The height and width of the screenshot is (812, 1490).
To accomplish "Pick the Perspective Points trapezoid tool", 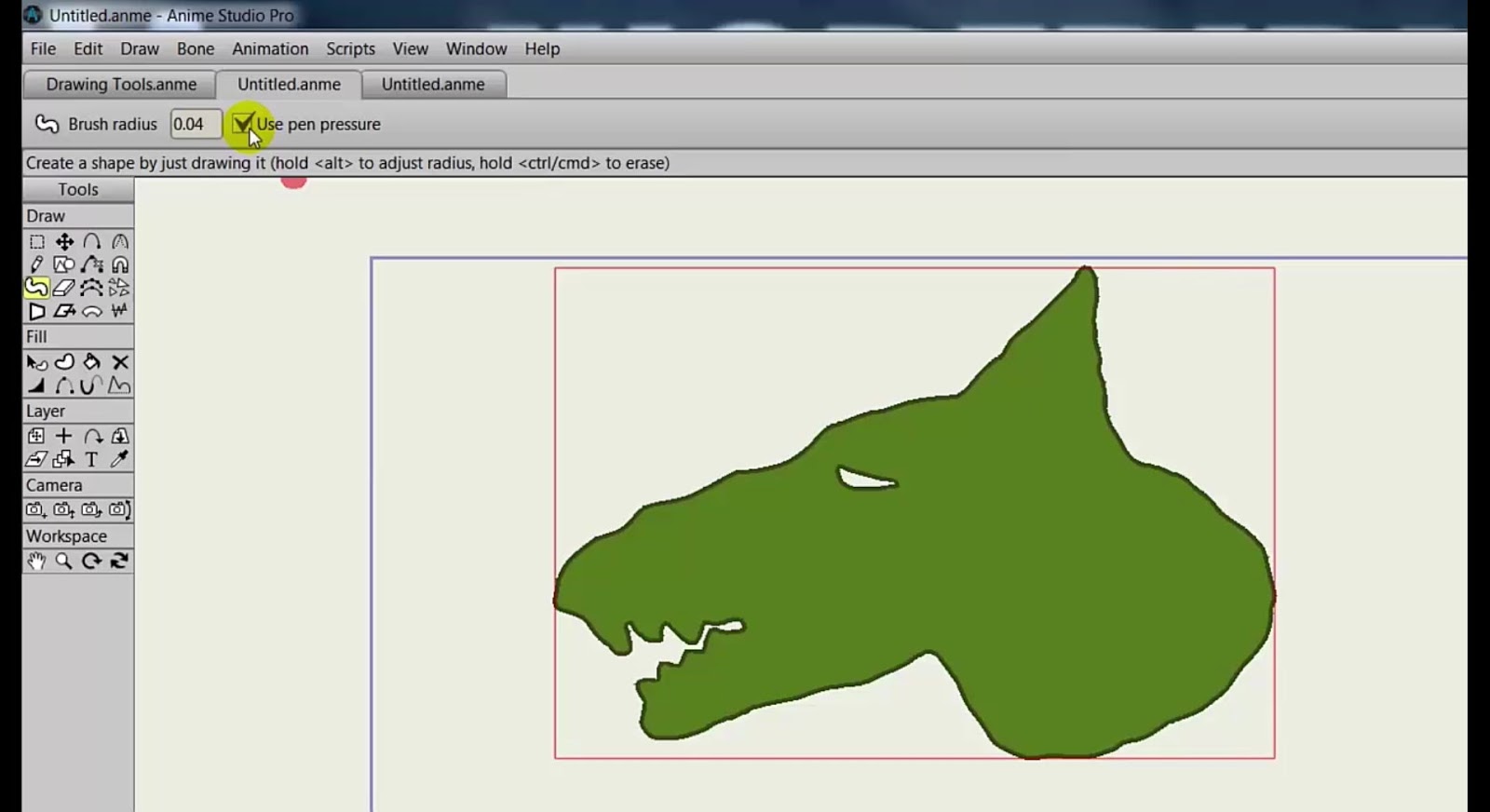I will click(36, 311).
